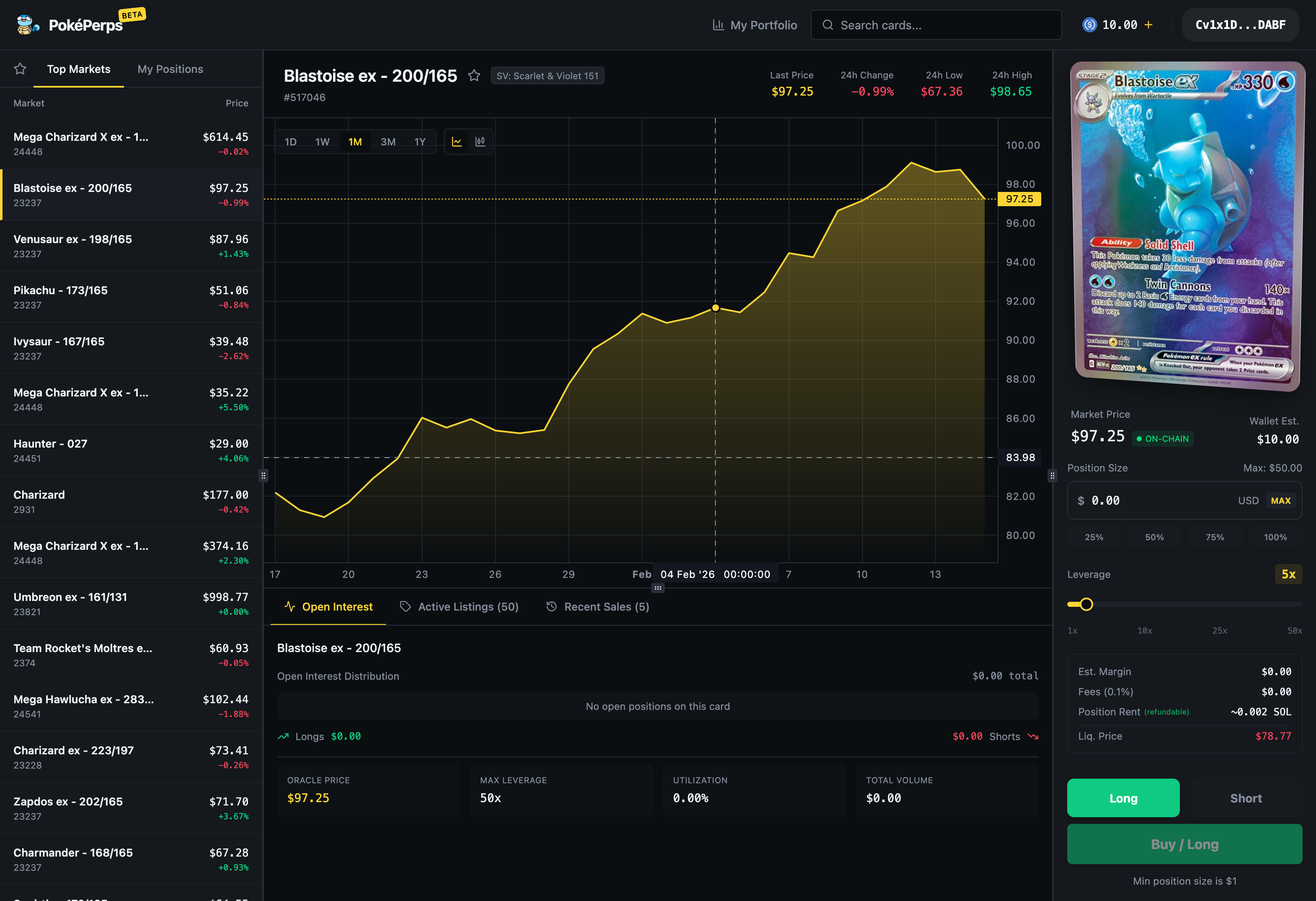Click the tag icon on Active Listings
Image resolution: width=1316 pixels, height=901 pixels.
click(405, 606)
